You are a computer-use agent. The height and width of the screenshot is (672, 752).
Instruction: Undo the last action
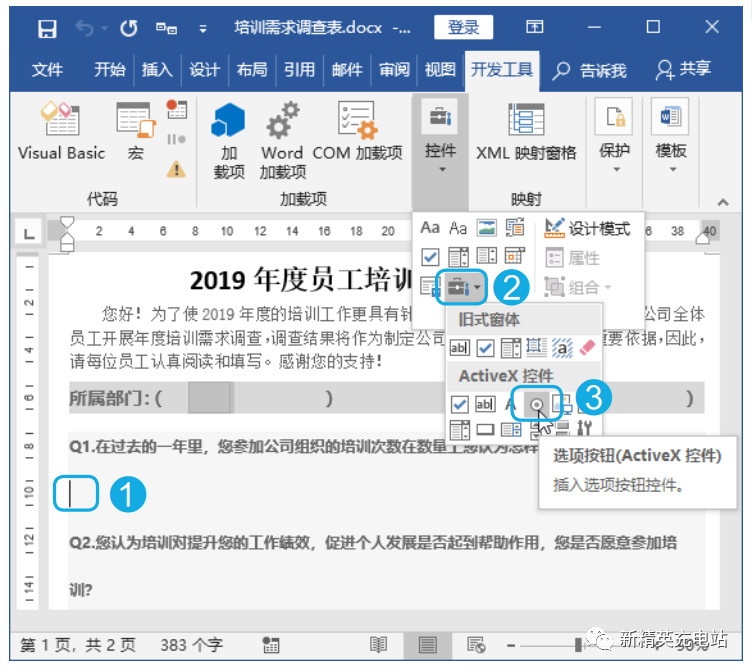(84, 29)
